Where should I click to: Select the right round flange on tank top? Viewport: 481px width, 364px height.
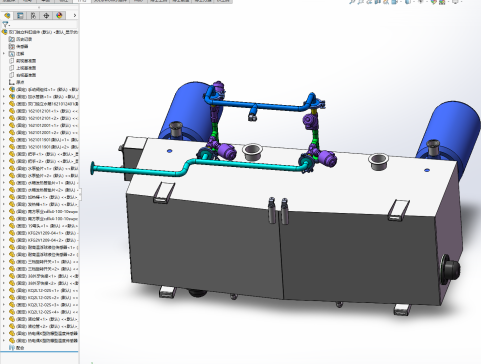tap(378, 161)
